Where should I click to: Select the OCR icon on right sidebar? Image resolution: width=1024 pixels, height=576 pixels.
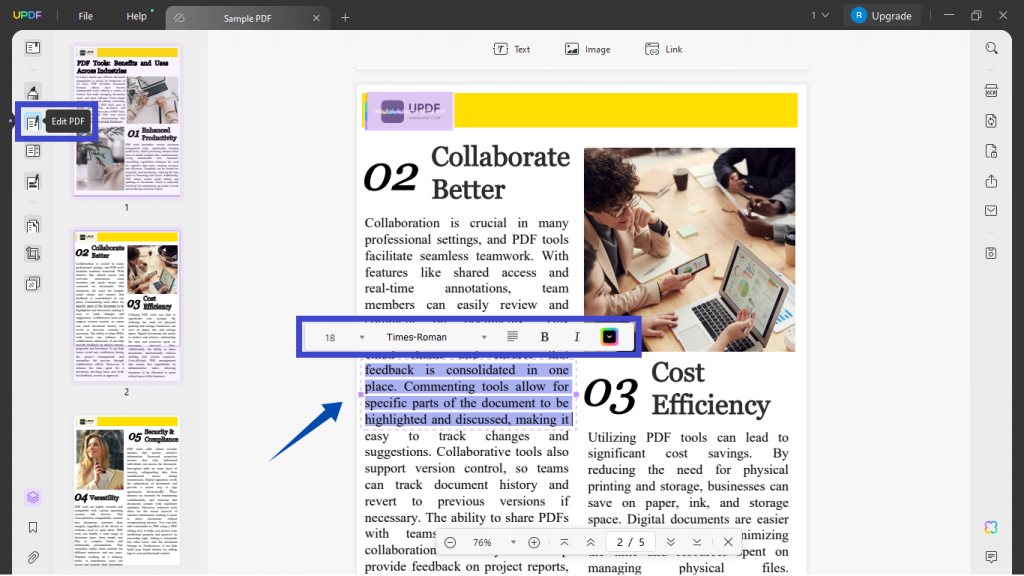pyautogui.click(x=991, y=90)
